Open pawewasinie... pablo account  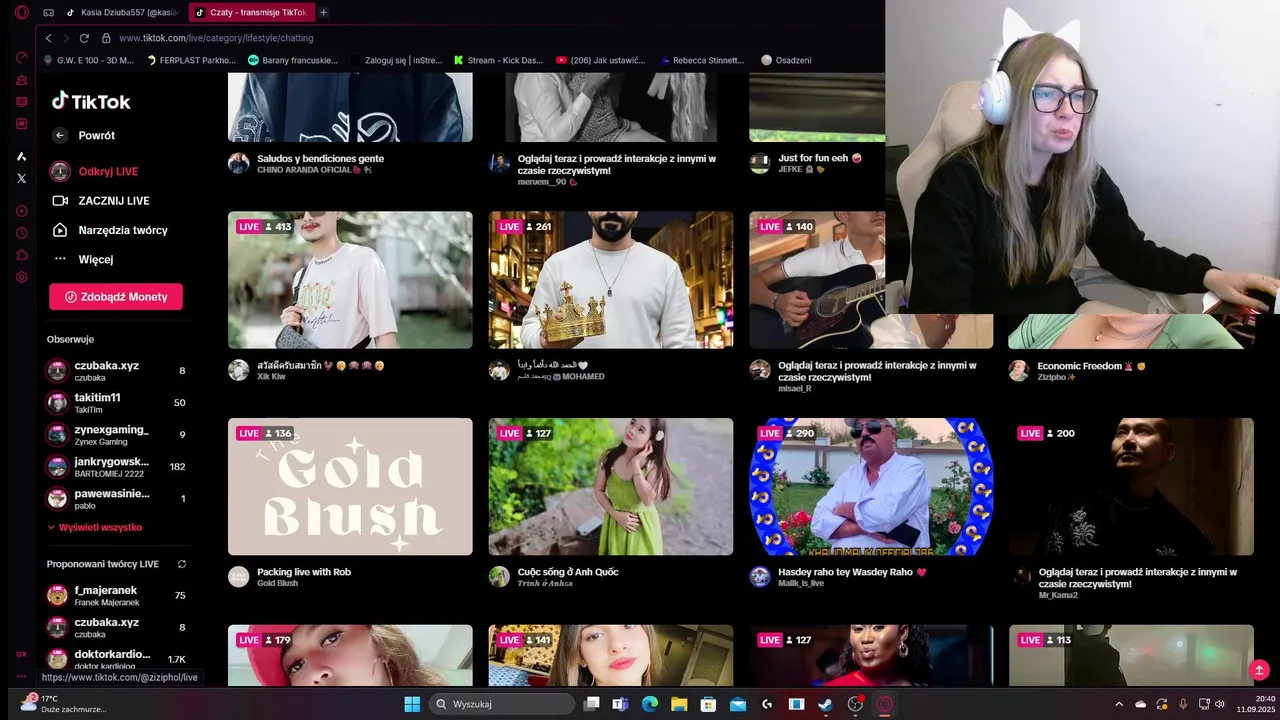tap(116, 498)
